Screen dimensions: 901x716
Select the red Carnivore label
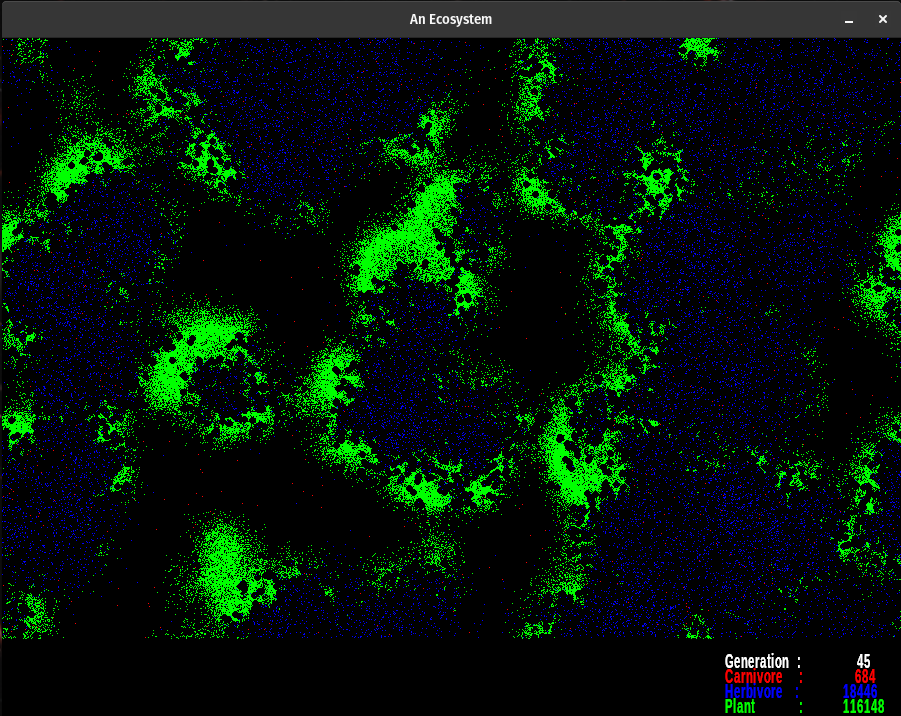point(753,677)
